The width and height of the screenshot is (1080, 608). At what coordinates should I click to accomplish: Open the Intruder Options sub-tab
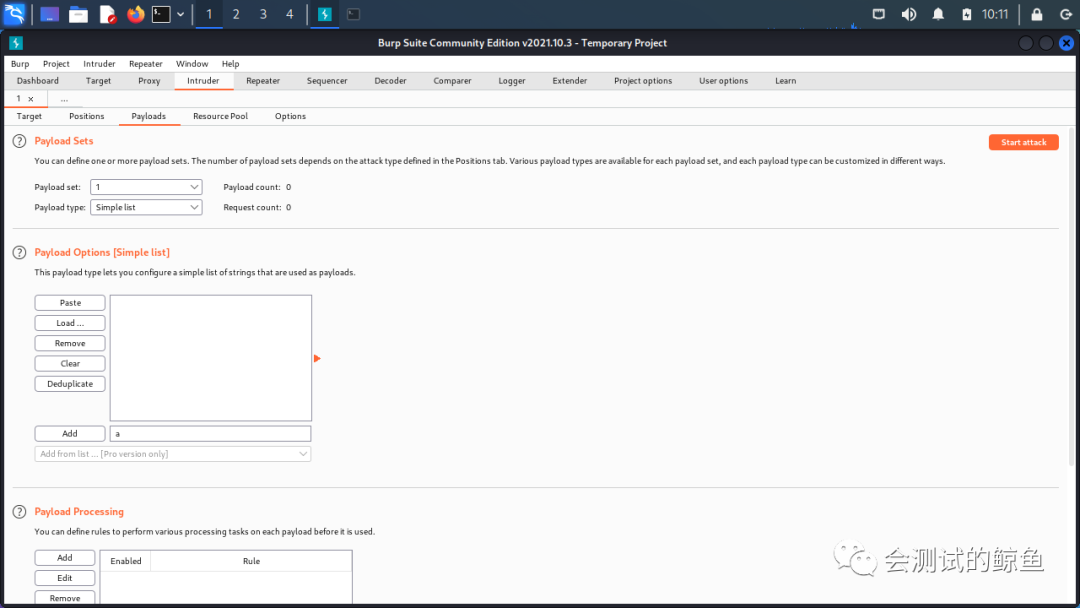[290, 116]
